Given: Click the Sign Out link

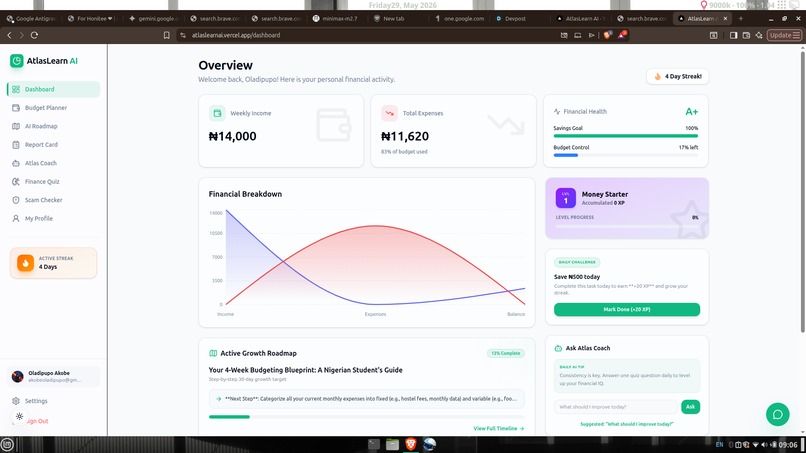Looking at the screenshot, I should tap(37, 421).
